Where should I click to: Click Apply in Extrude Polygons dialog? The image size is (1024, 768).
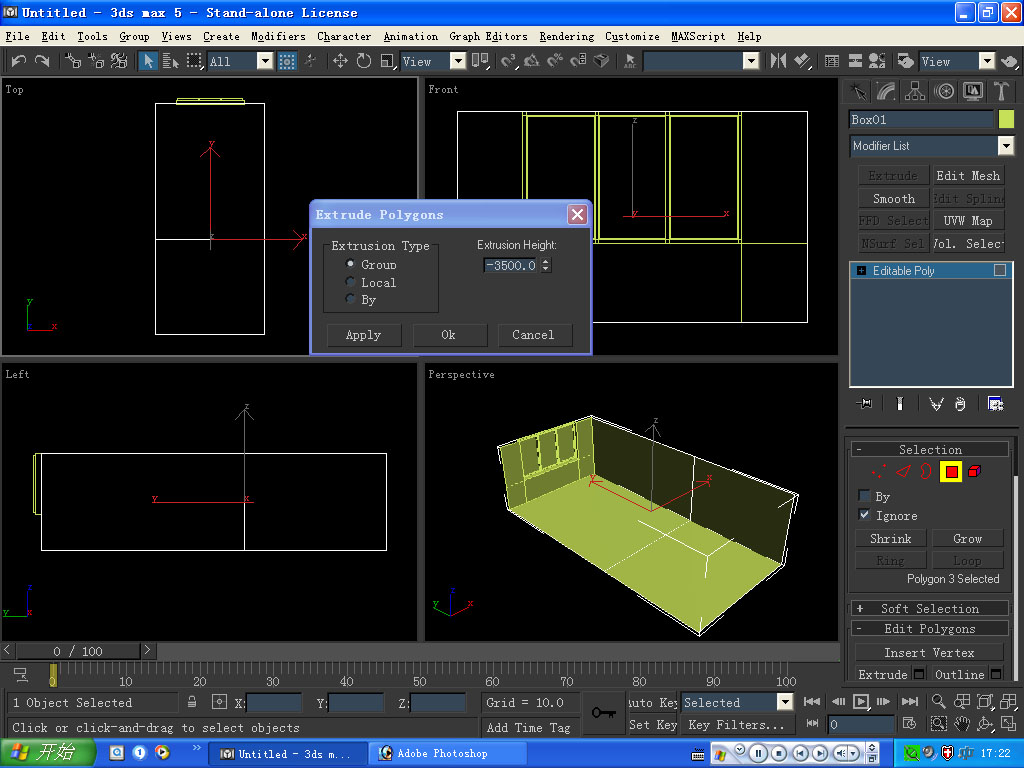363,335
